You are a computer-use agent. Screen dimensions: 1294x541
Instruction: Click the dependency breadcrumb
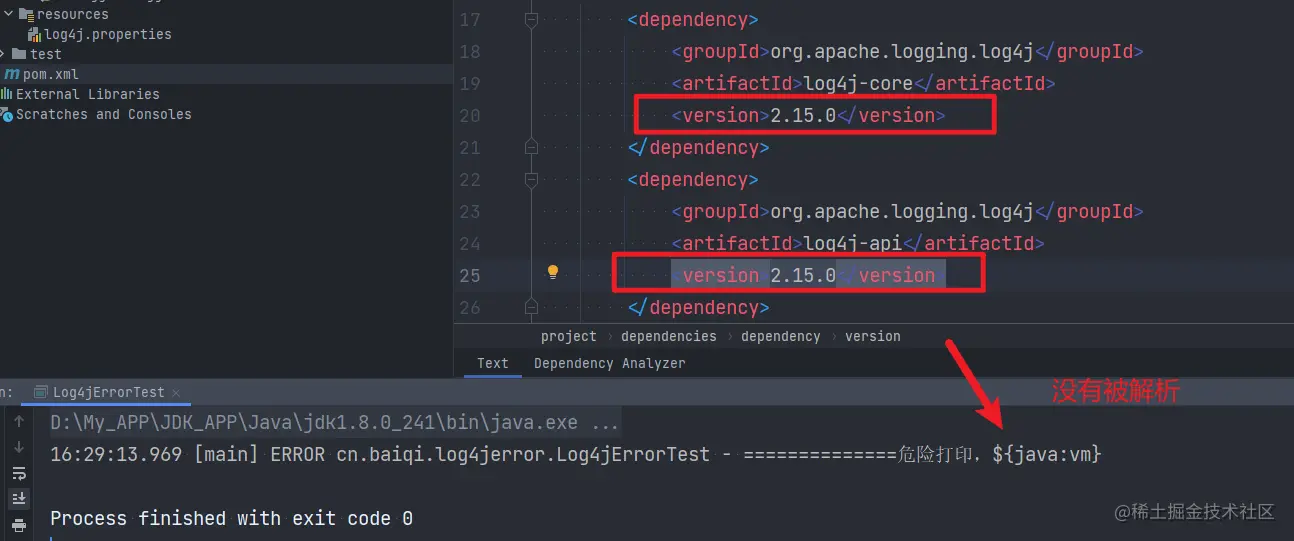781,336
